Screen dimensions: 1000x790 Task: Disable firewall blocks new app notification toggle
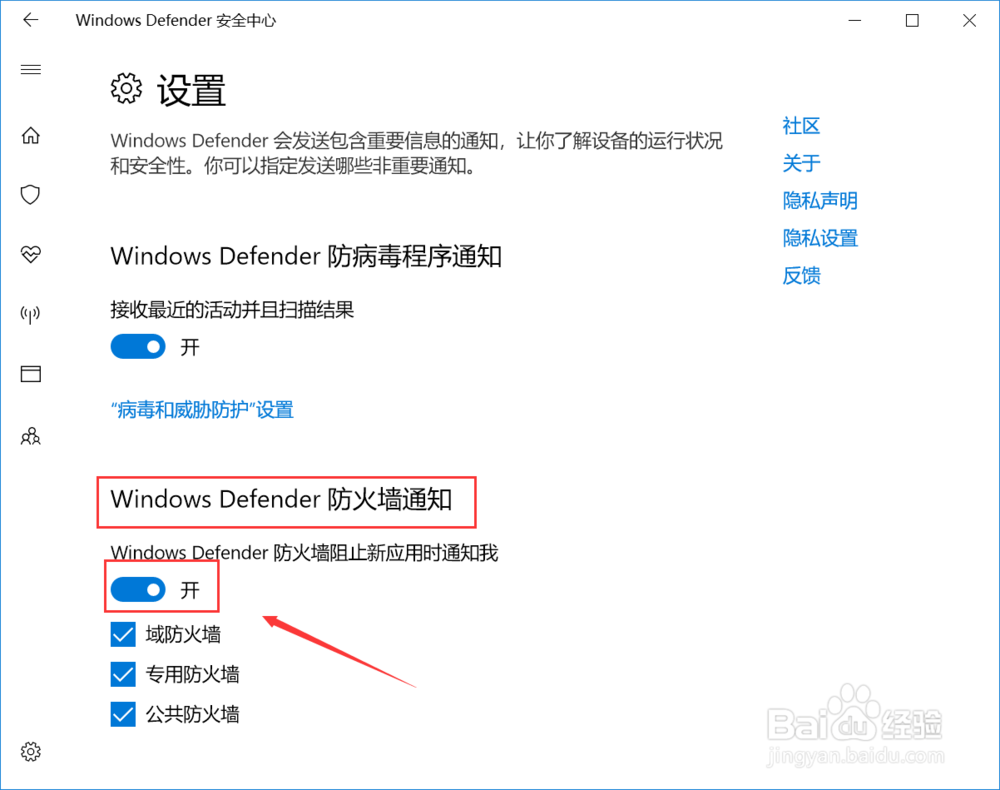coord(138,590)
